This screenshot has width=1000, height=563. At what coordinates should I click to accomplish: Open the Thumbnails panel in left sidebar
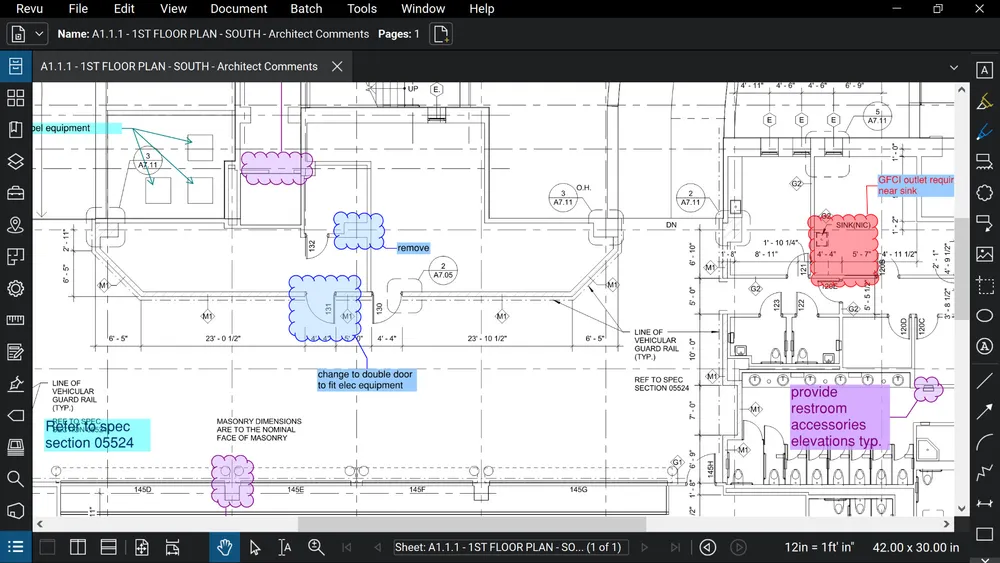[15, 98]
